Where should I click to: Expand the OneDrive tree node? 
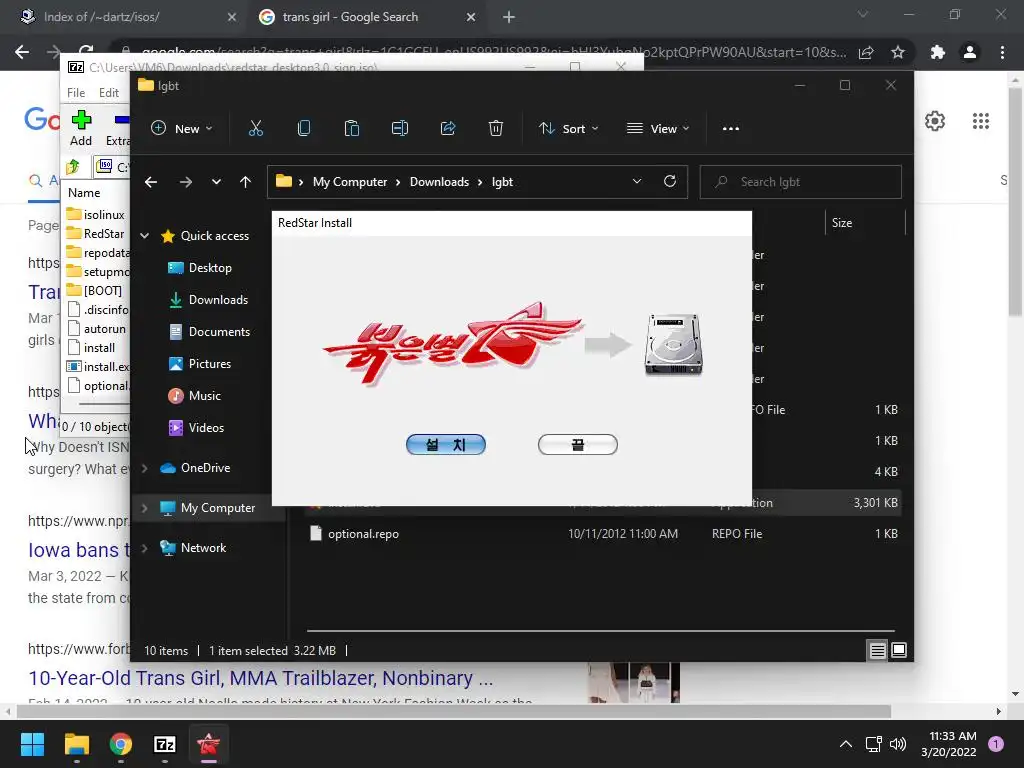coord(145,468)
